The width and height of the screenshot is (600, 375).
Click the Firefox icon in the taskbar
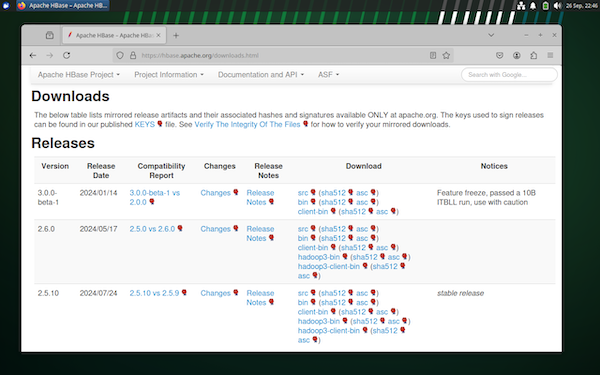point(21,5)
